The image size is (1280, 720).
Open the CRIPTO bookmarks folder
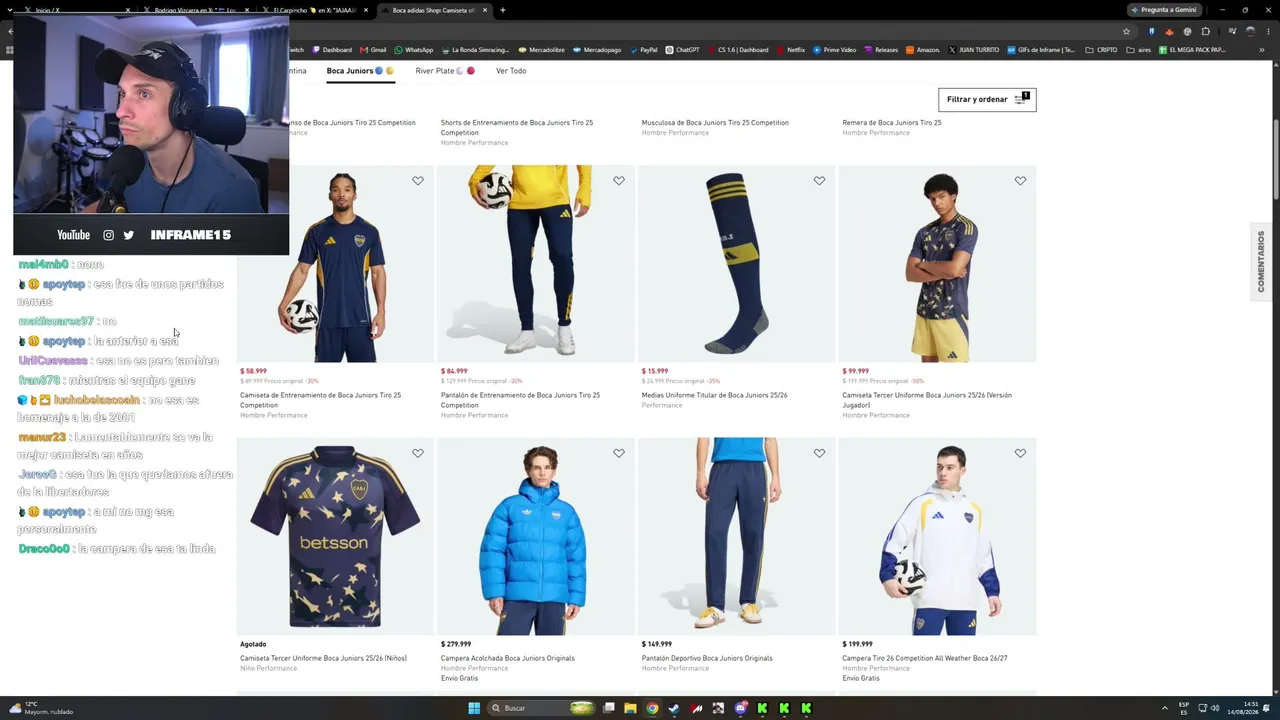click(1100, 50)
